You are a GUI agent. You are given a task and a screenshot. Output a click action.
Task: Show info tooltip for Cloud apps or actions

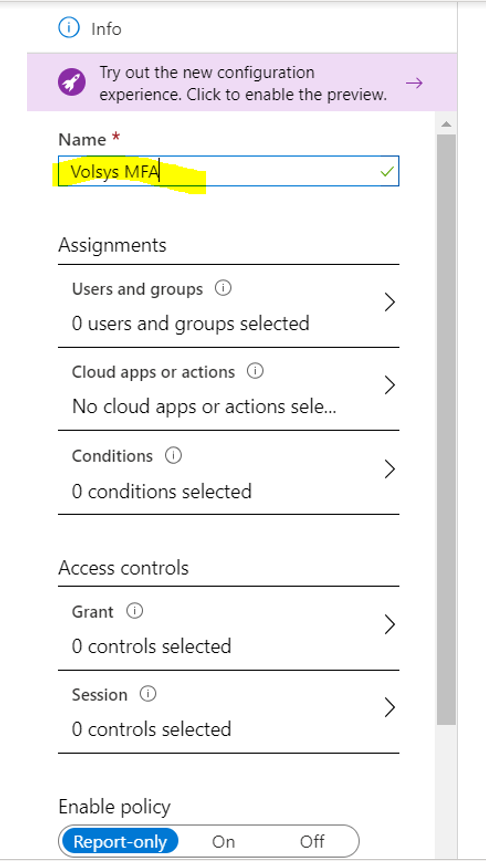255,372
